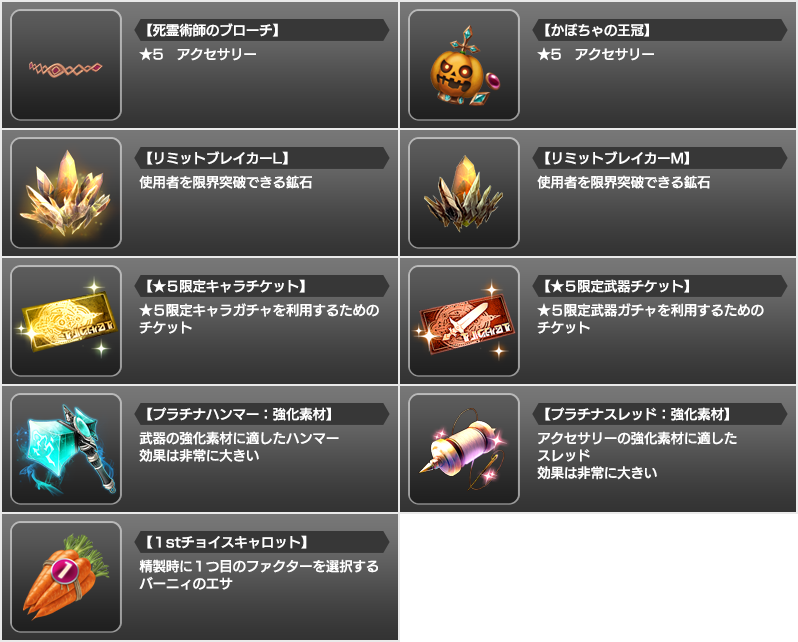Click the 1st Choice Carrot icon
Image resolution: width=798 pixels, height=642 pixels.
[66, 577]
